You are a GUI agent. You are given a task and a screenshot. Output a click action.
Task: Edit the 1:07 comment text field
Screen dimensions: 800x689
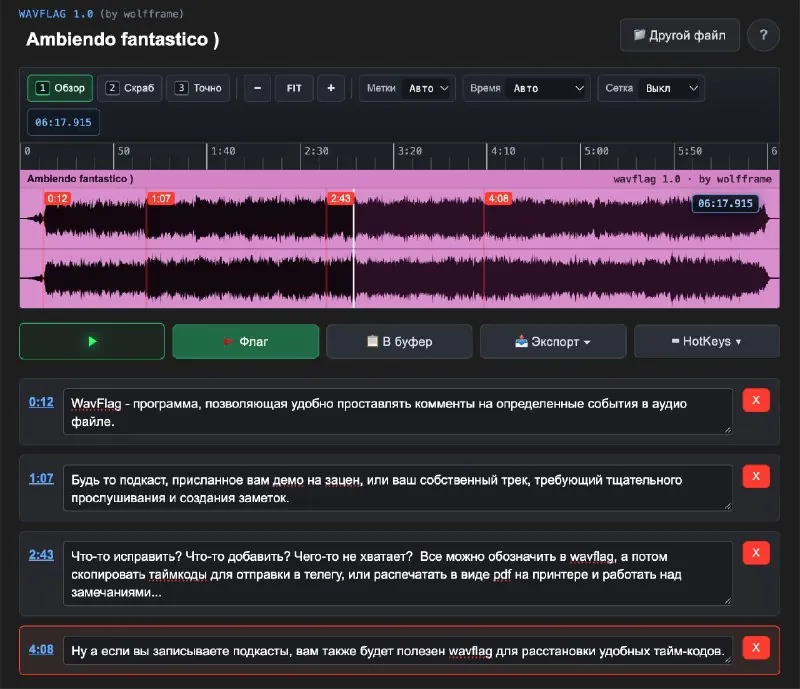click(398, 488)
